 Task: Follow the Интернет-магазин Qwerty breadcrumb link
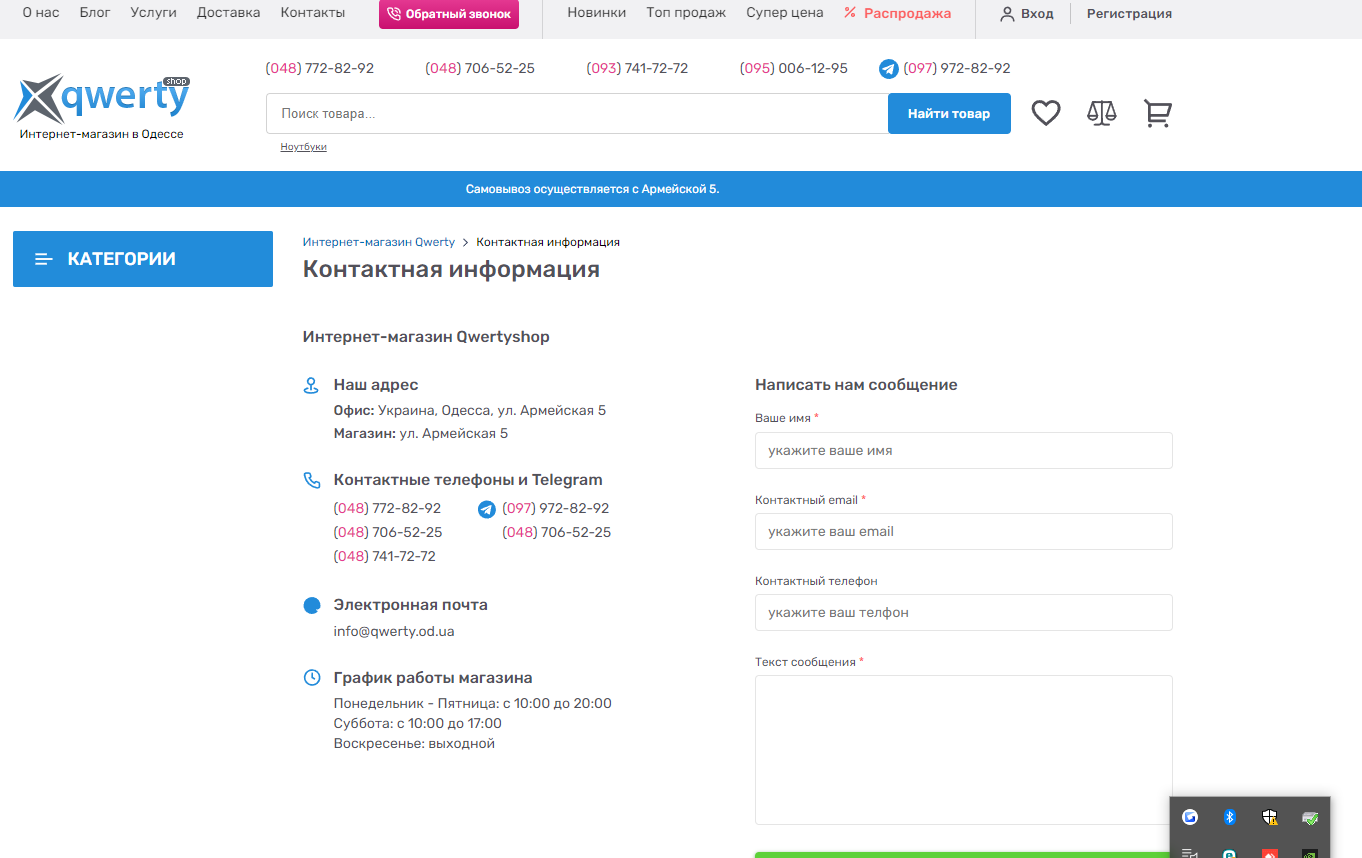pos(379,242)
